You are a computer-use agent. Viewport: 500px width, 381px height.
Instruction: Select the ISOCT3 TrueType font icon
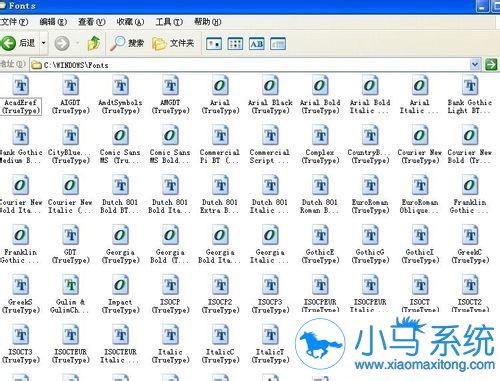point(21,335)
